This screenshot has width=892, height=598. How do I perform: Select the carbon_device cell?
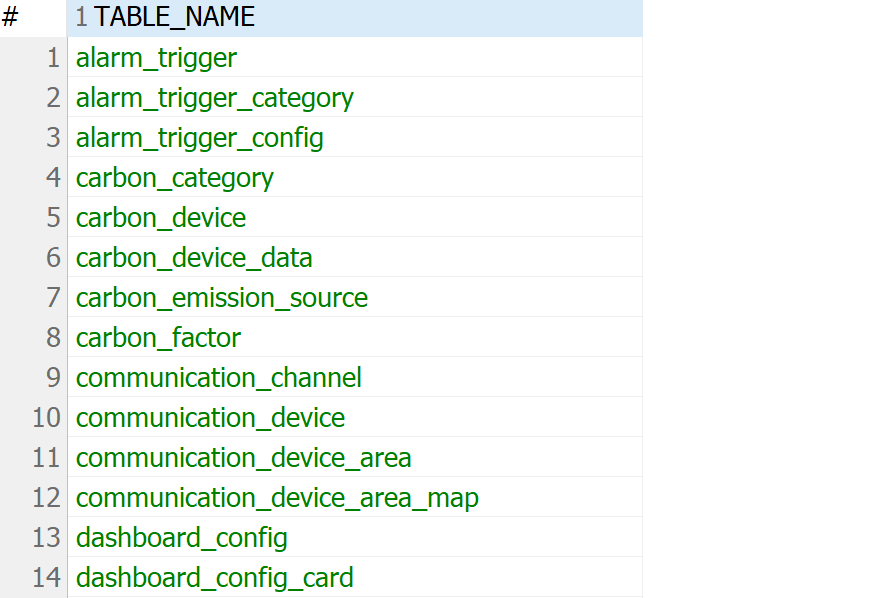[160, 217]
